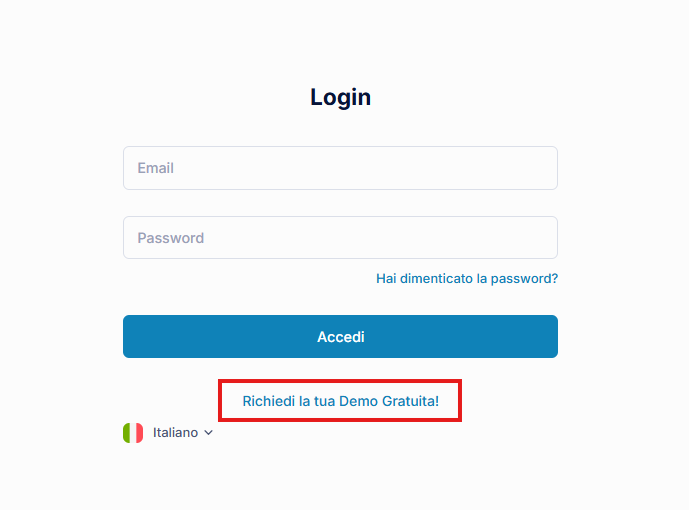Expand the chevron next to Italiano
The image size is (689, 510).
(x=208, y=433)
